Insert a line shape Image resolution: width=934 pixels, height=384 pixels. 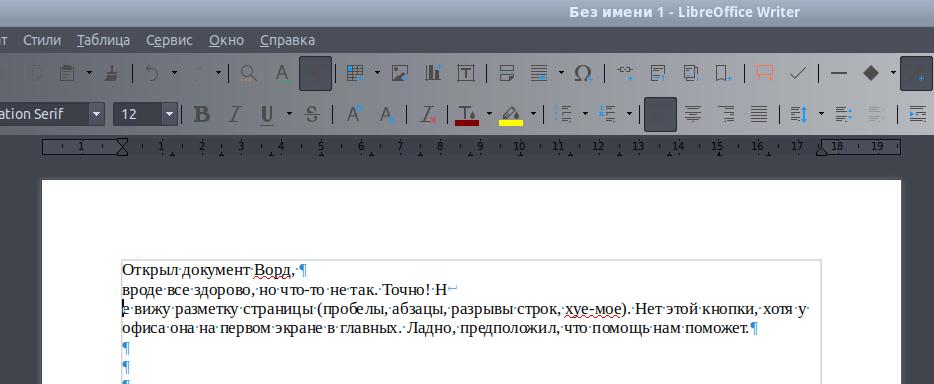[x=839, y=73]
